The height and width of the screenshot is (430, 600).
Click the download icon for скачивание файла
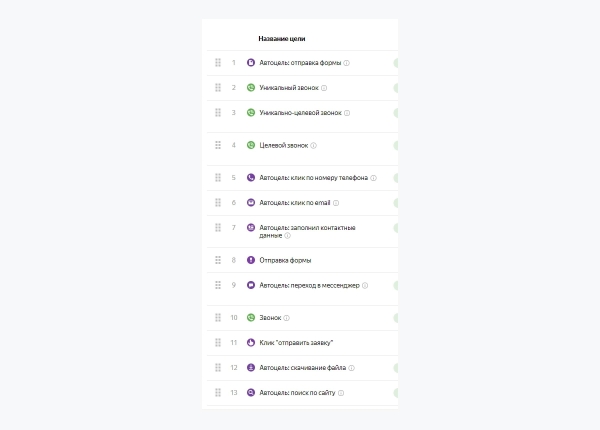tap(251, 368)
